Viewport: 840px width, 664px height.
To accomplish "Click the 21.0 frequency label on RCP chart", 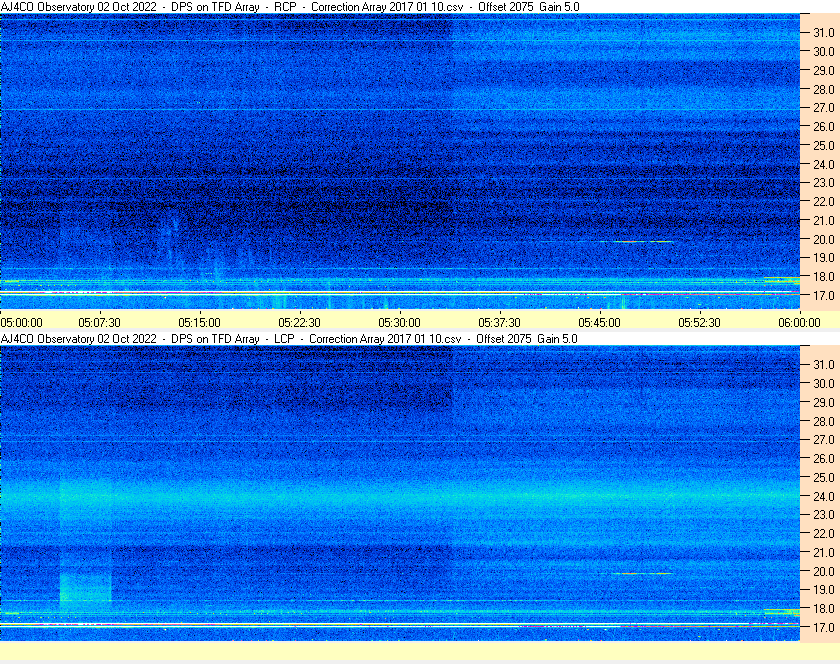I will pyautogui.click(x=824, y=221).
